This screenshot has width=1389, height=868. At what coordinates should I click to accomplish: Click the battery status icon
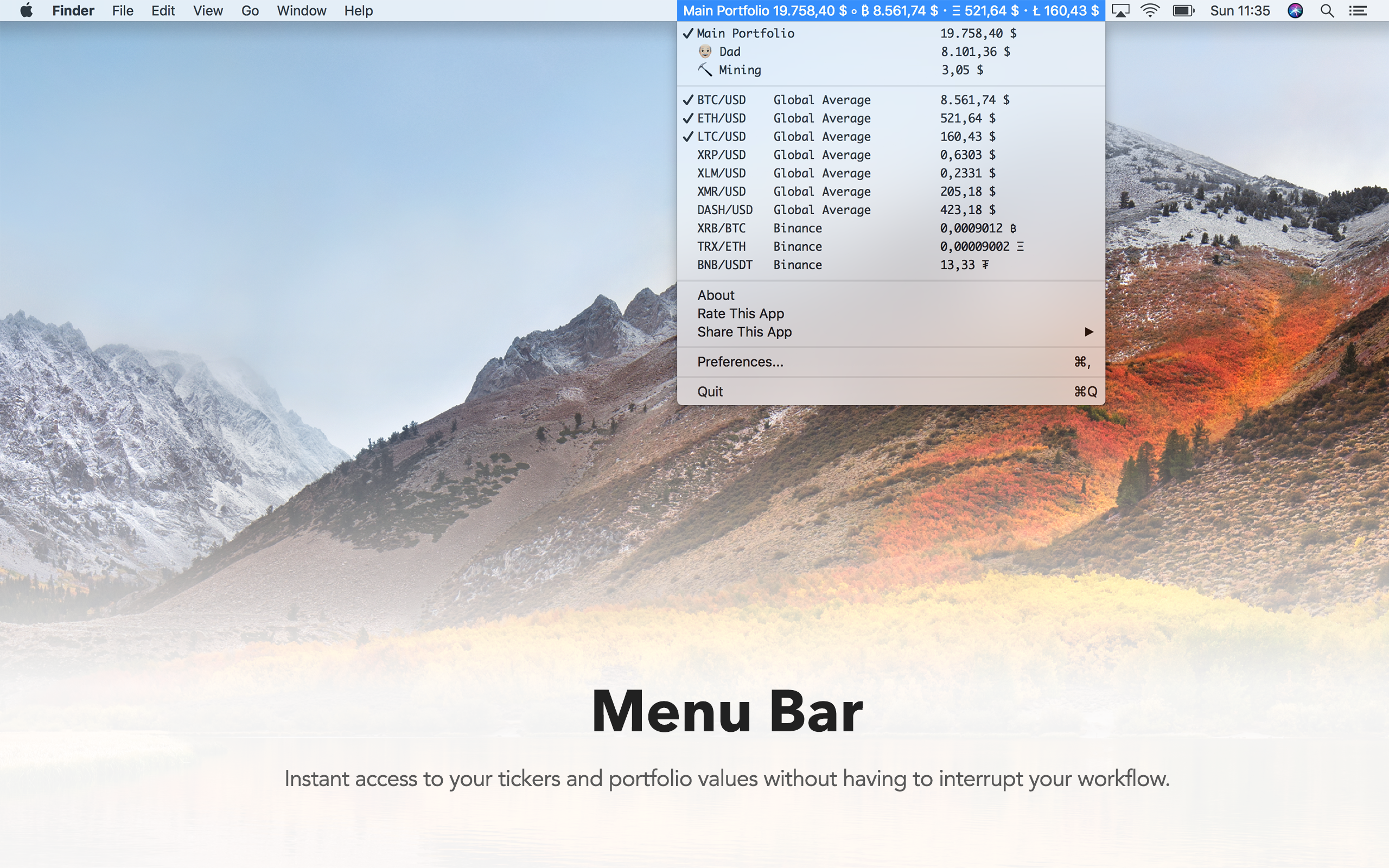(x=1183, y=10)
